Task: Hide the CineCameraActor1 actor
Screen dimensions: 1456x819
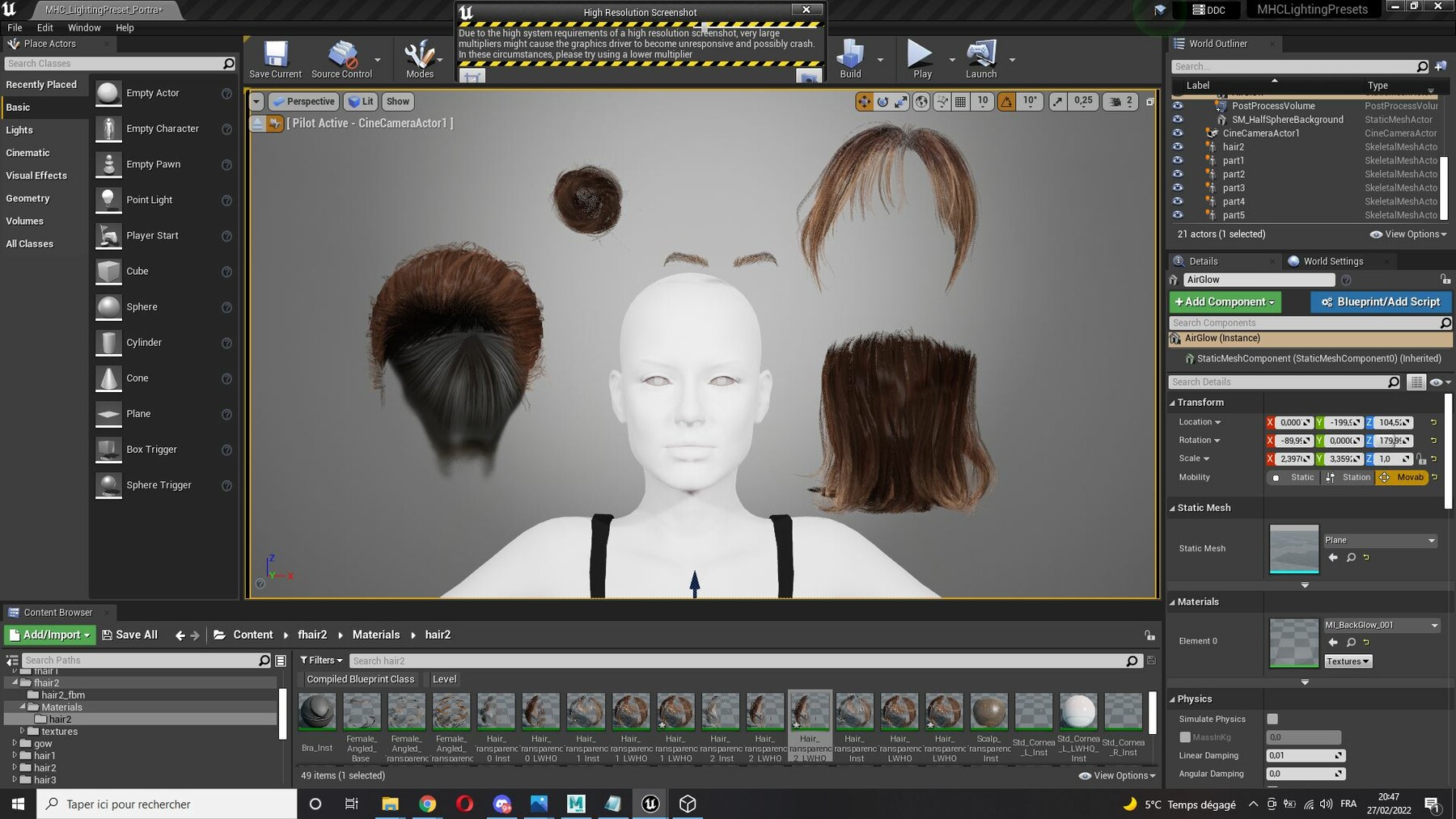Action: [x=1178, y=133]
